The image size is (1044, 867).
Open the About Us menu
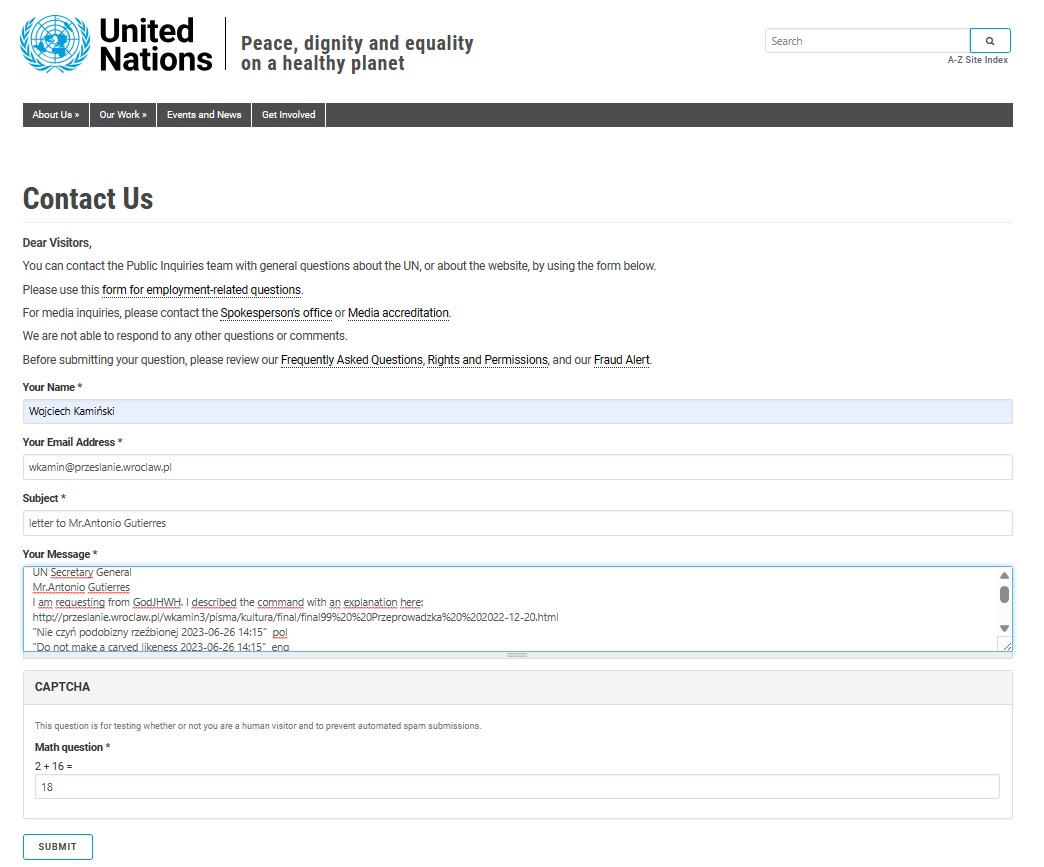tap(56, 115)
